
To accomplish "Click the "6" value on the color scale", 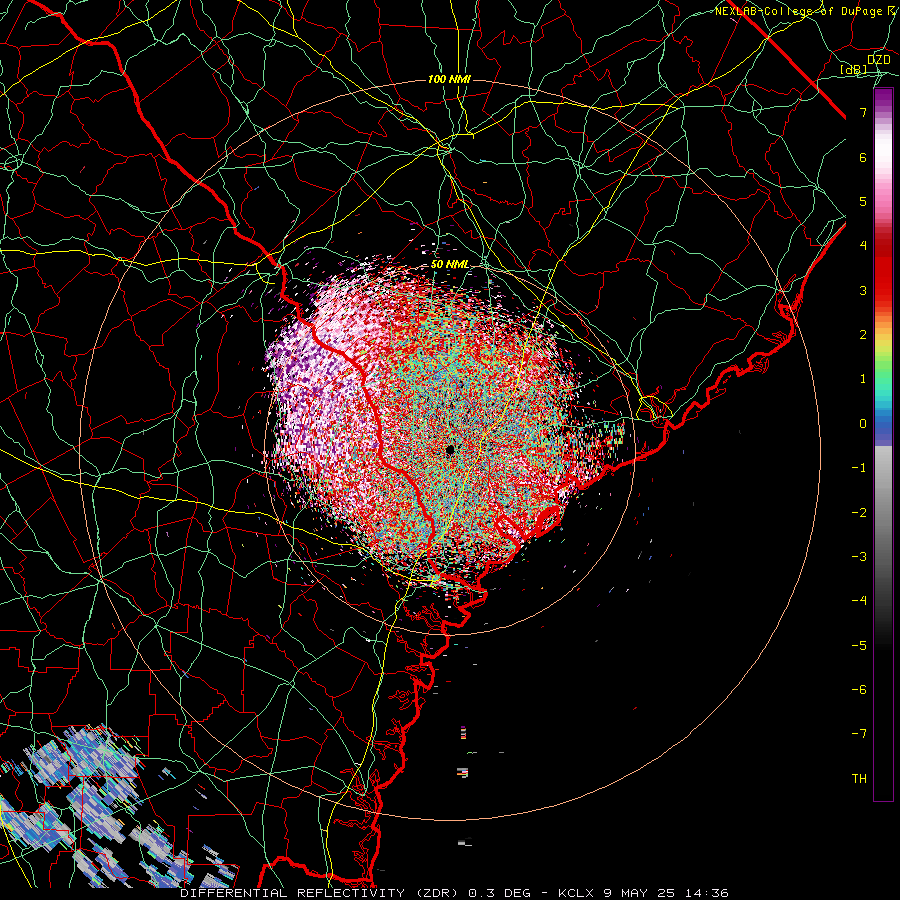I will tap(863, 157).
